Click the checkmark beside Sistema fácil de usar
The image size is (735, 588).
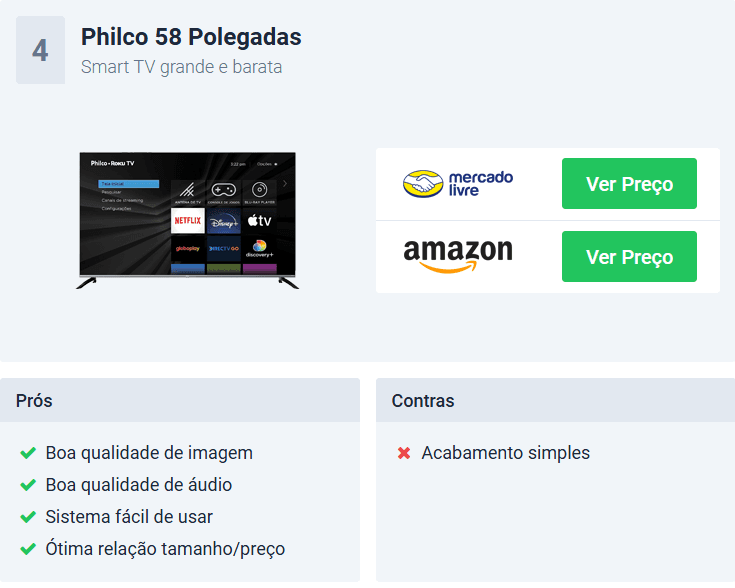[x=28, y=517]
